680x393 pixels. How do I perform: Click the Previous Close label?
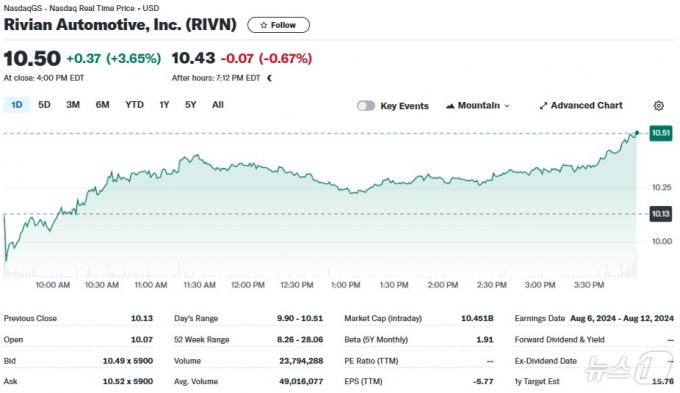(30, 318)
